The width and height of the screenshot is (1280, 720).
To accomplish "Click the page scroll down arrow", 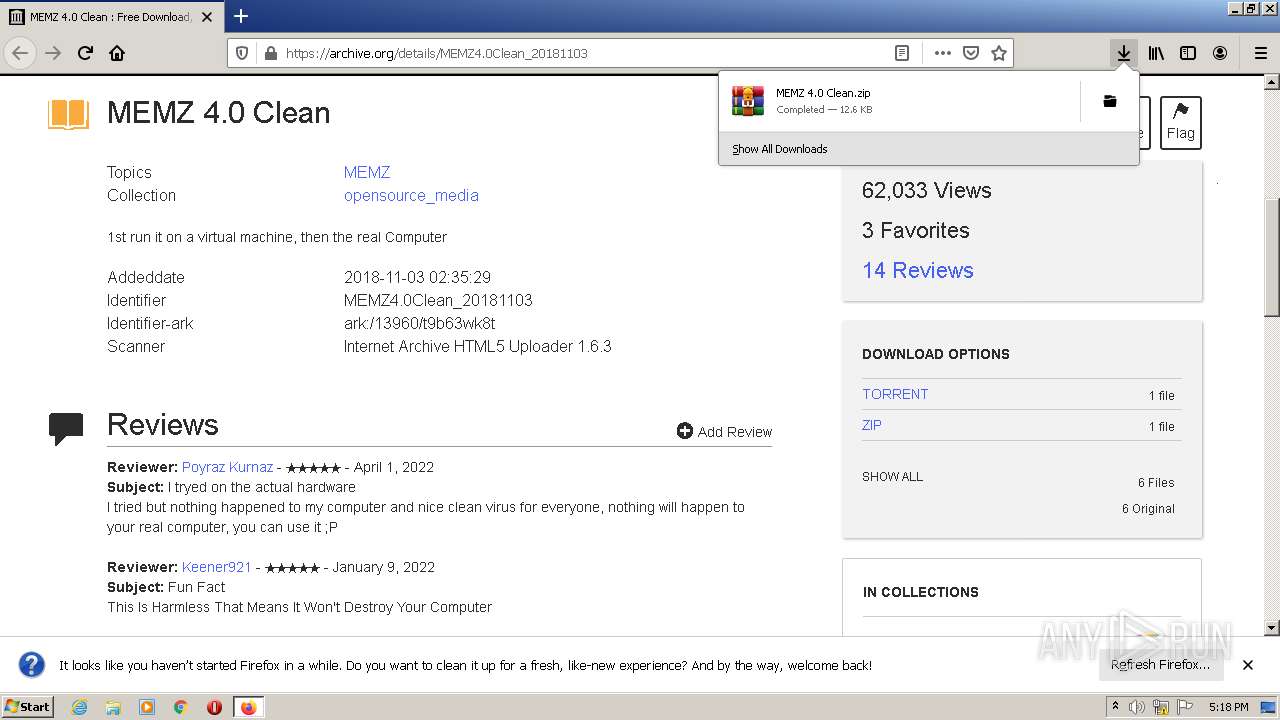I will pyautogui.click(x=1272, y=628).
